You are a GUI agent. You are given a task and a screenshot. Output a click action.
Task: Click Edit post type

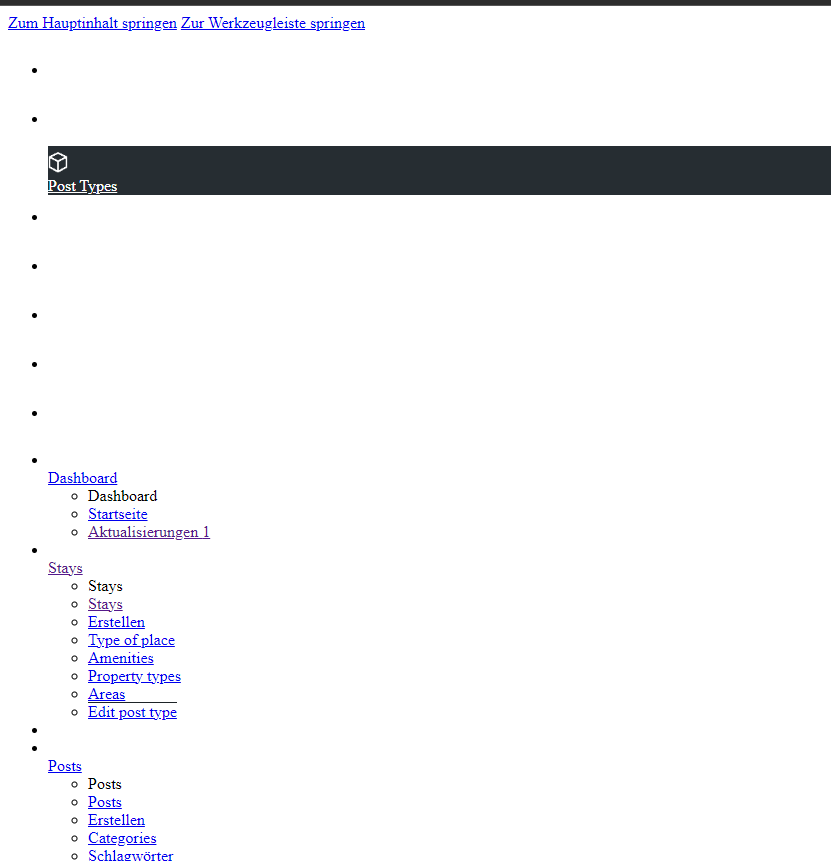[132, 711]
